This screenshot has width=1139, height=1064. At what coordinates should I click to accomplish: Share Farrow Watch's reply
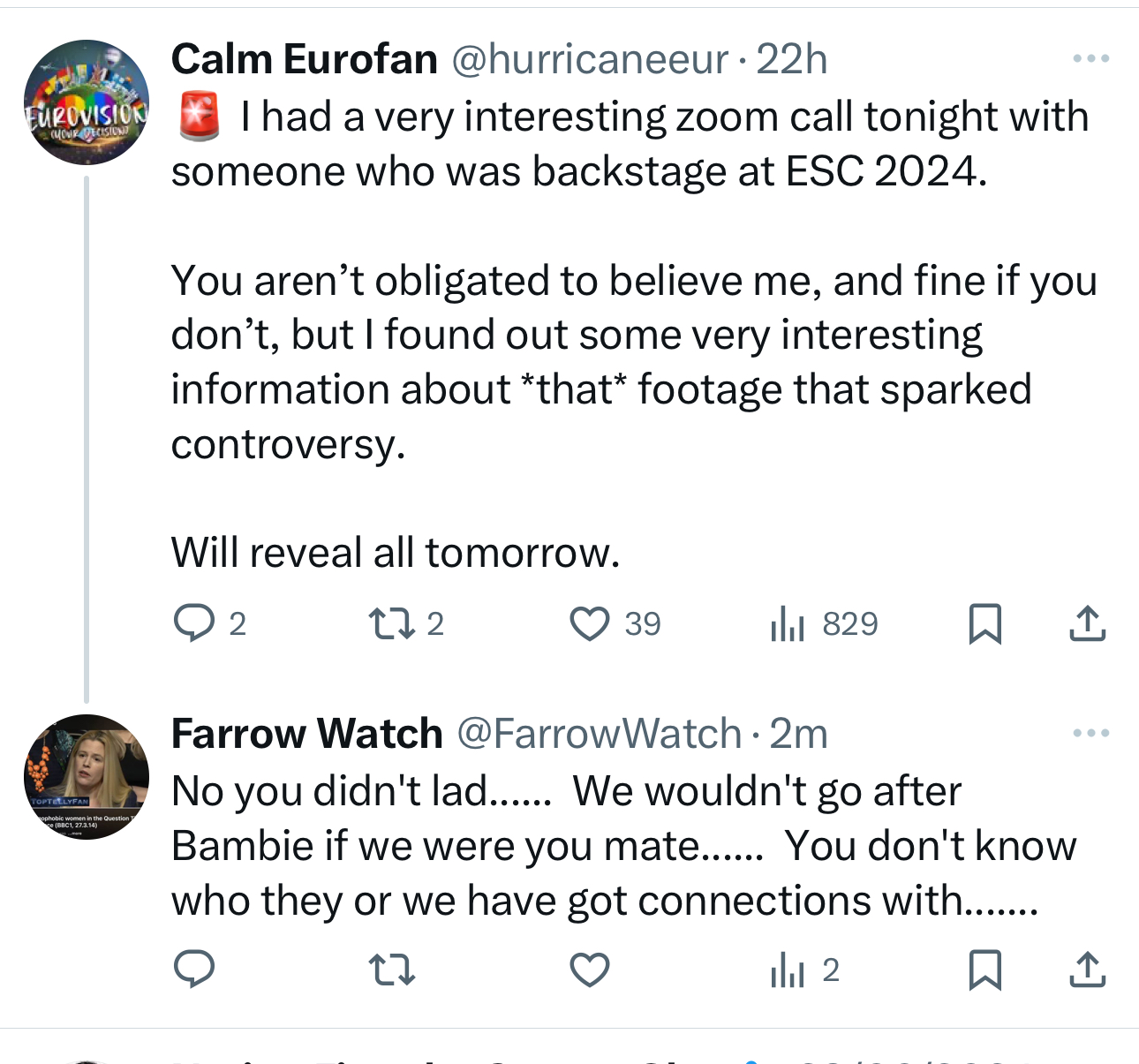(1087, 970)
